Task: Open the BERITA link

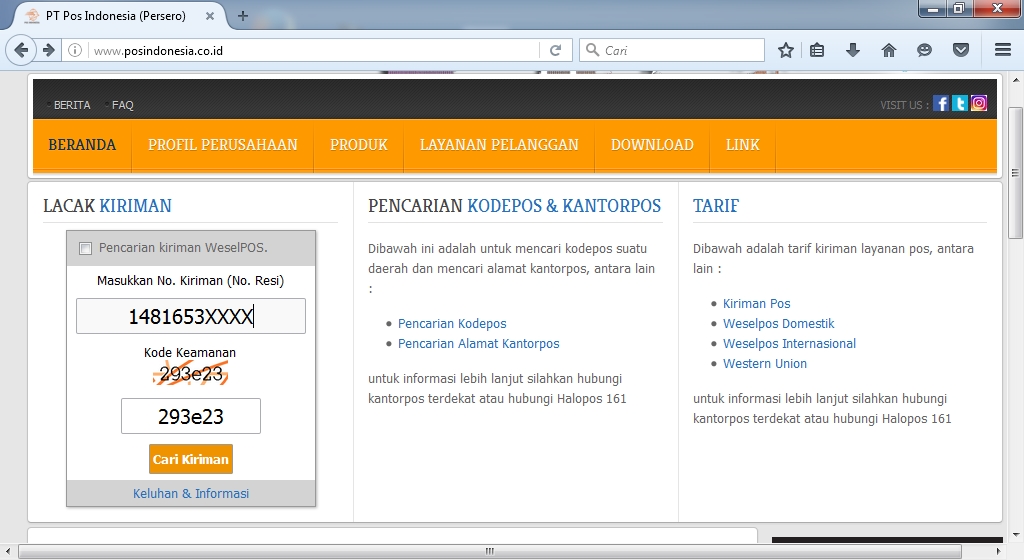Action: point(72,105)
